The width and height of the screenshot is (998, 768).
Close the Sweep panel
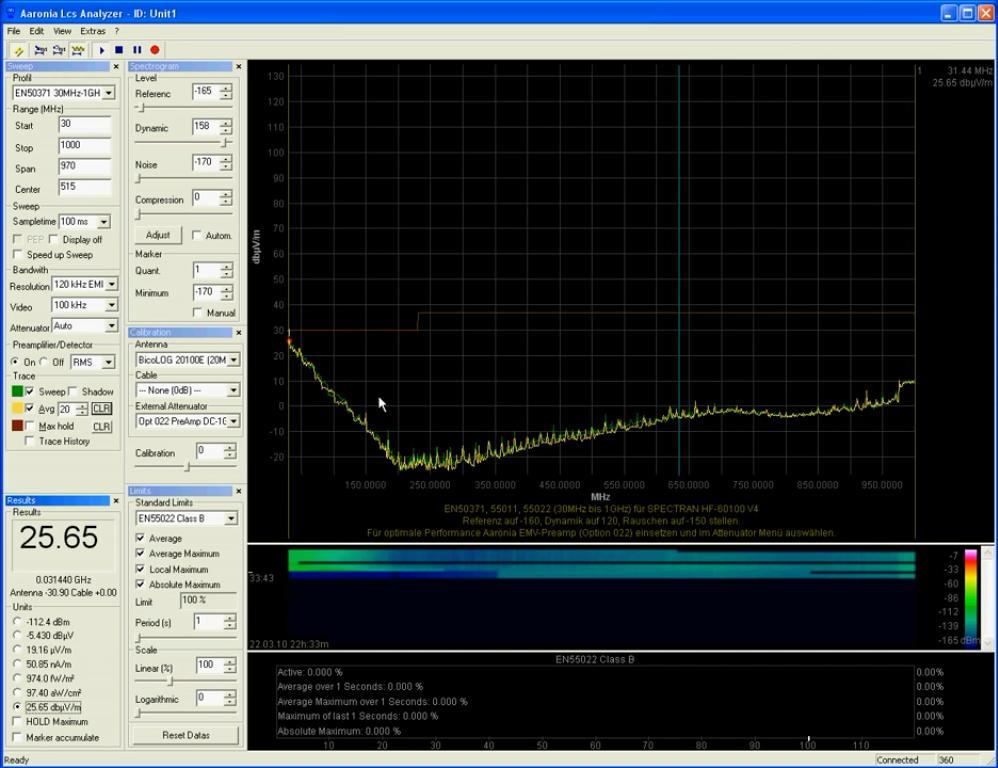tap(116, 67)
